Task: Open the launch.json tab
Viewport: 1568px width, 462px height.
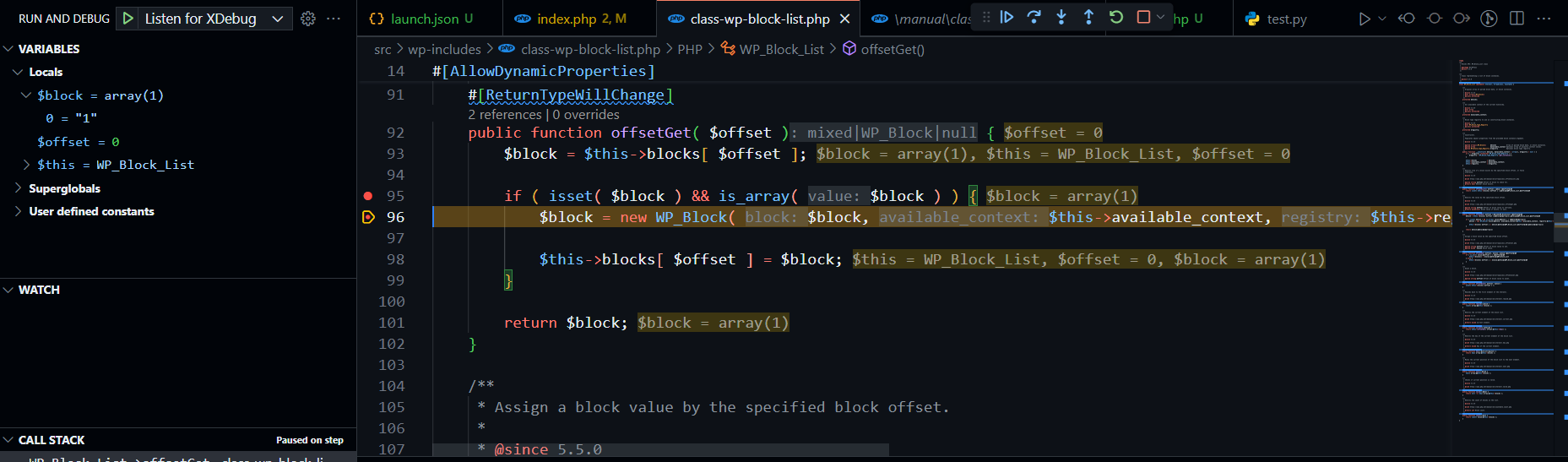Action: click(423, 19)
